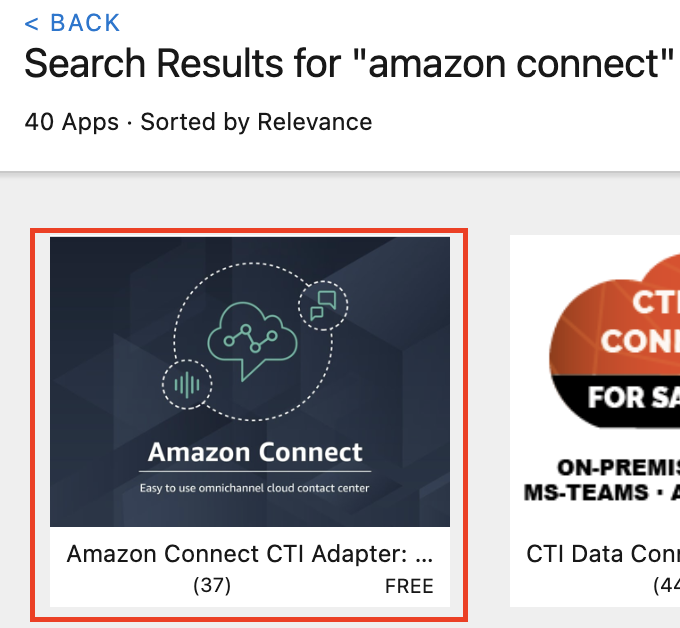Click the (37) review count
The image size is (680, 628).
(212, 585)
